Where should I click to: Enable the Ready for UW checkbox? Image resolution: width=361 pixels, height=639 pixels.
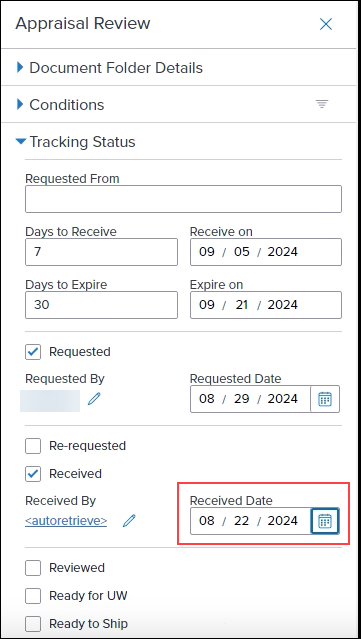click(33, 596)
